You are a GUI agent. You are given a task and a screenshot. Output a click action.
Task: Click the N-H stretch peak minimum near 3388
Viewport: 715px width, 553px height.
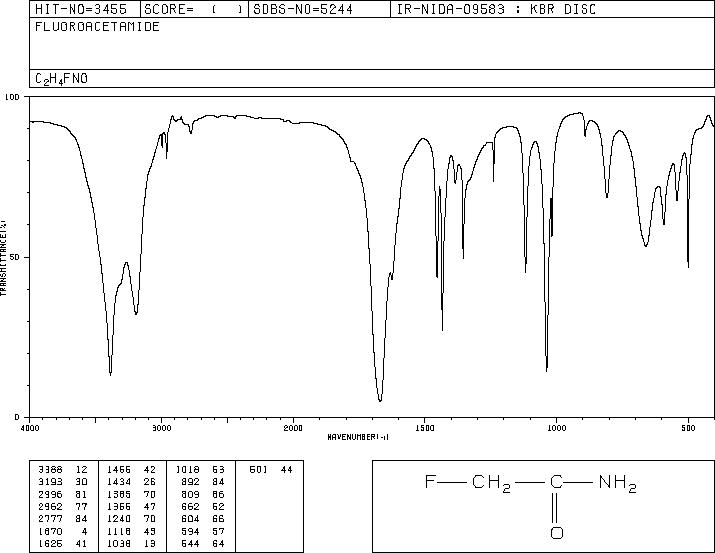[x=110, y=373]
